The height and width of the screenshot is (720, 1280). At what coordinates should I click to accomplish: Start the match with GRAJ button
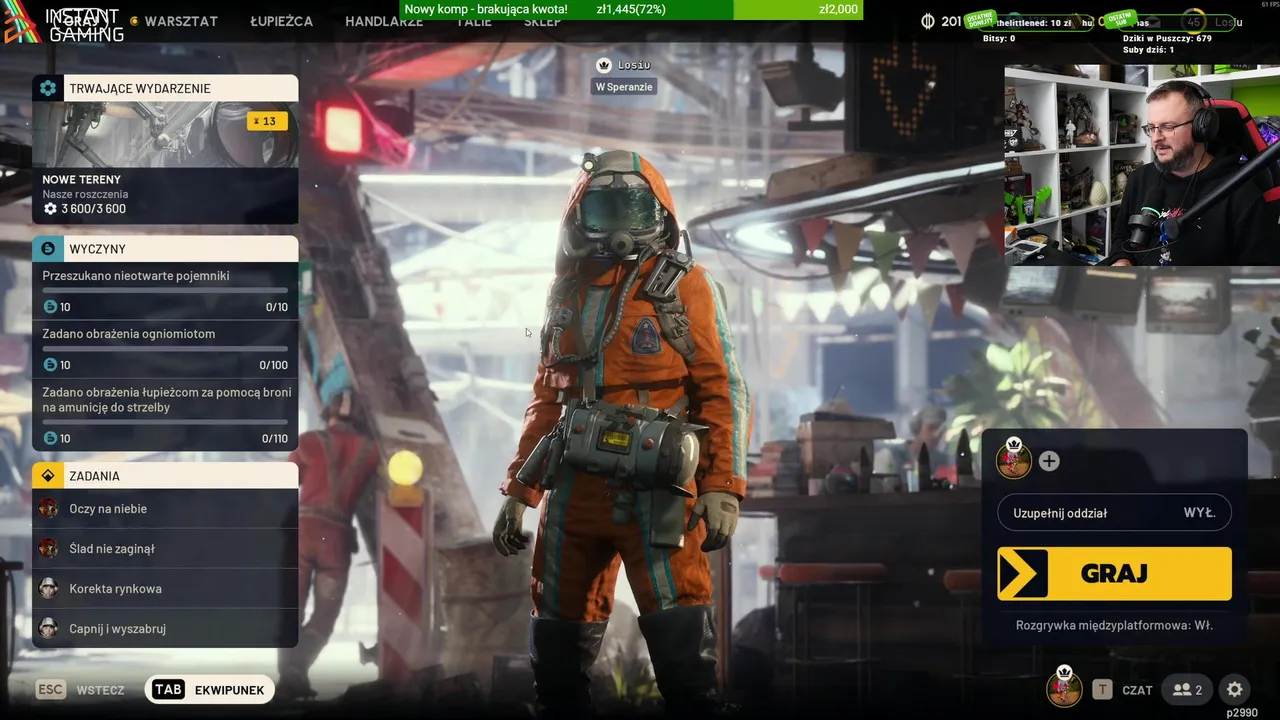pyautogui.click(x=1114, y=574)
